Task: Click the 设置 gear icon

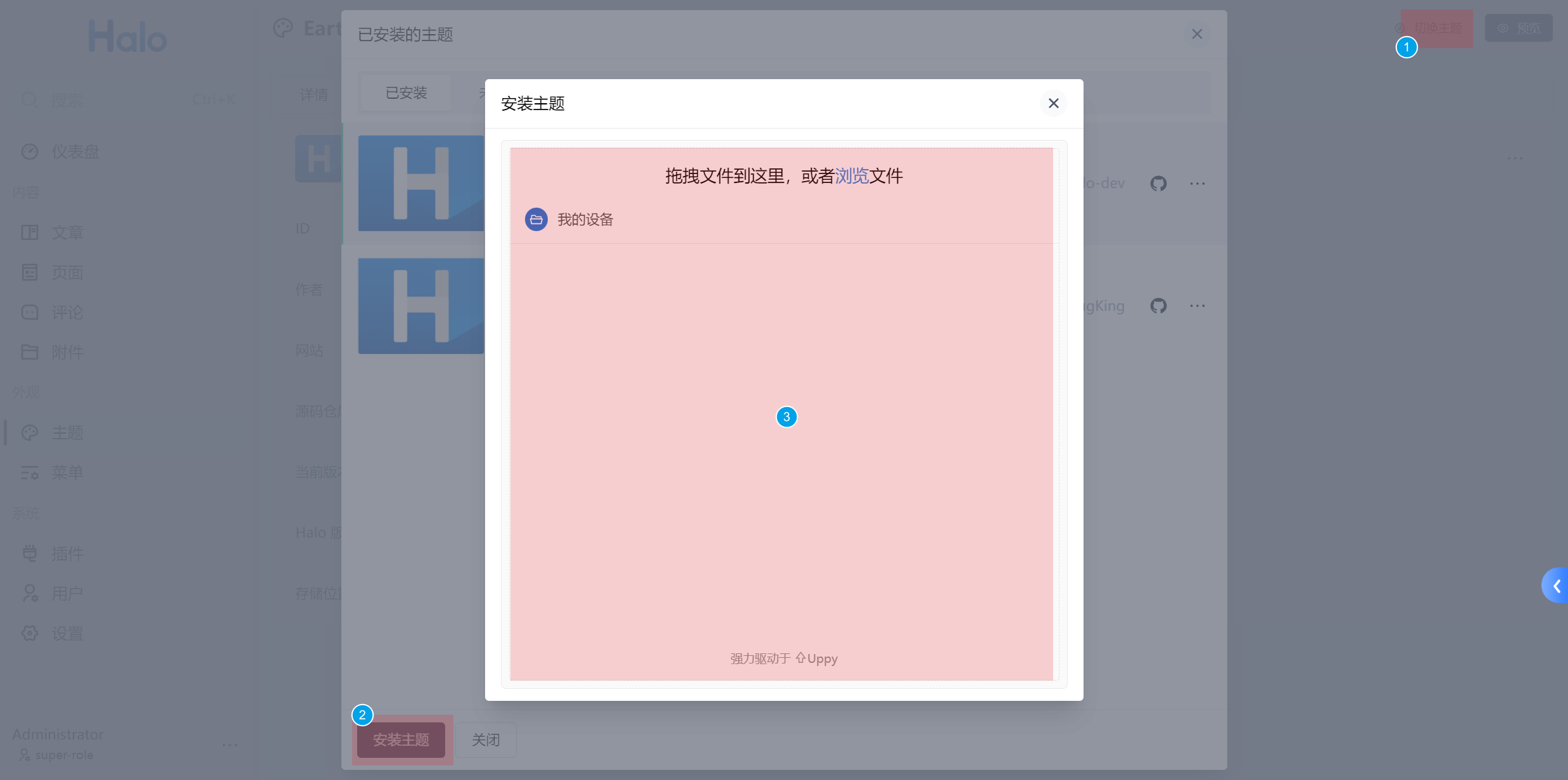Action: (30, 634)
